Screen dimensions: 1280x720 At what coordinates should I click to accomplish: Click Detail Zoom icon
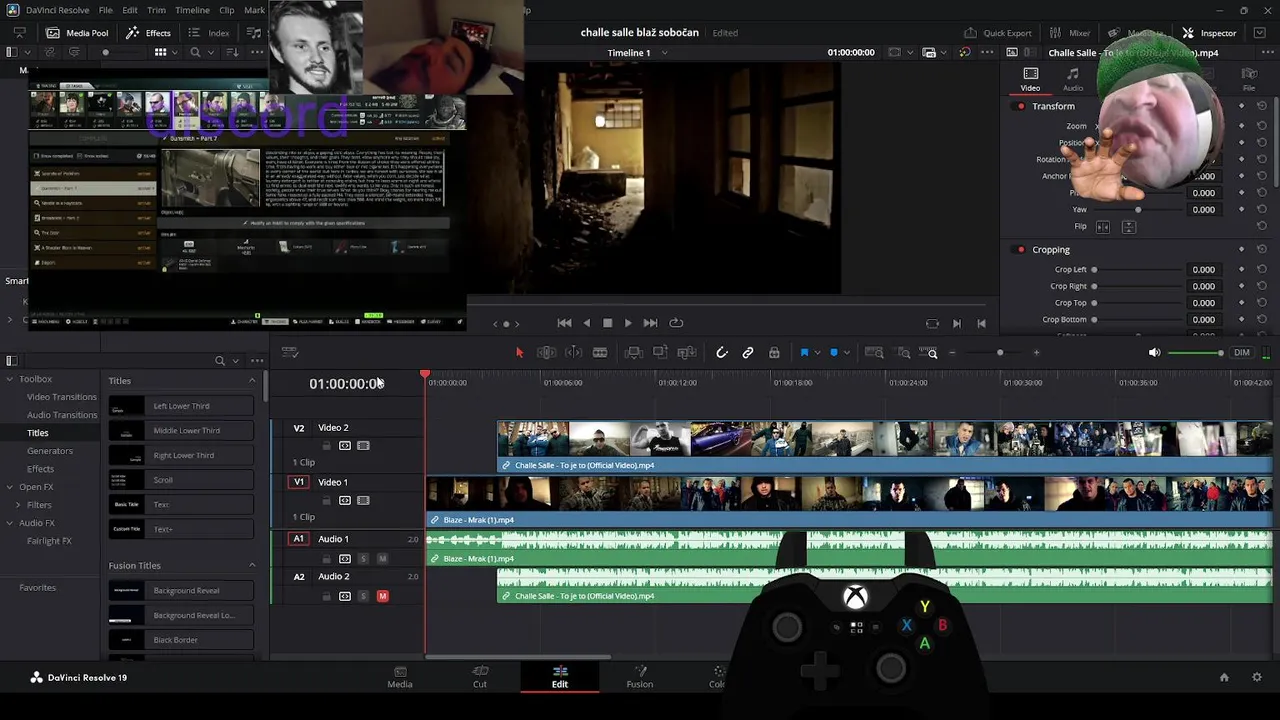(x=904, y=353)
